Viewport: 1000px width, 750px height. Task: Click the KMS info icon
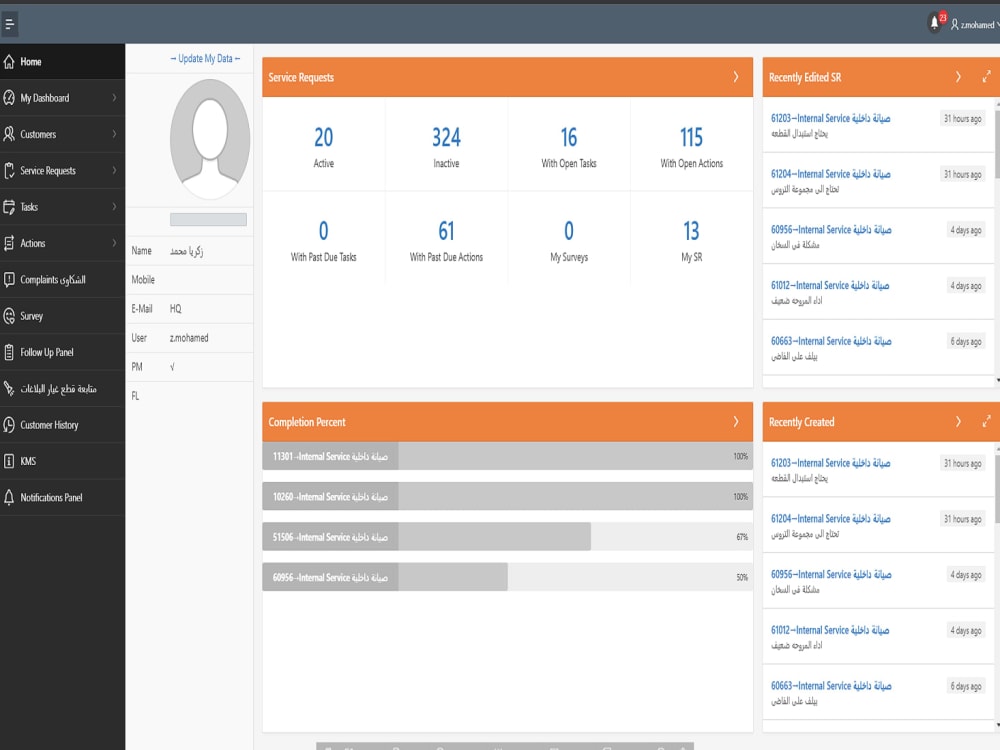[x=9, y=461]
